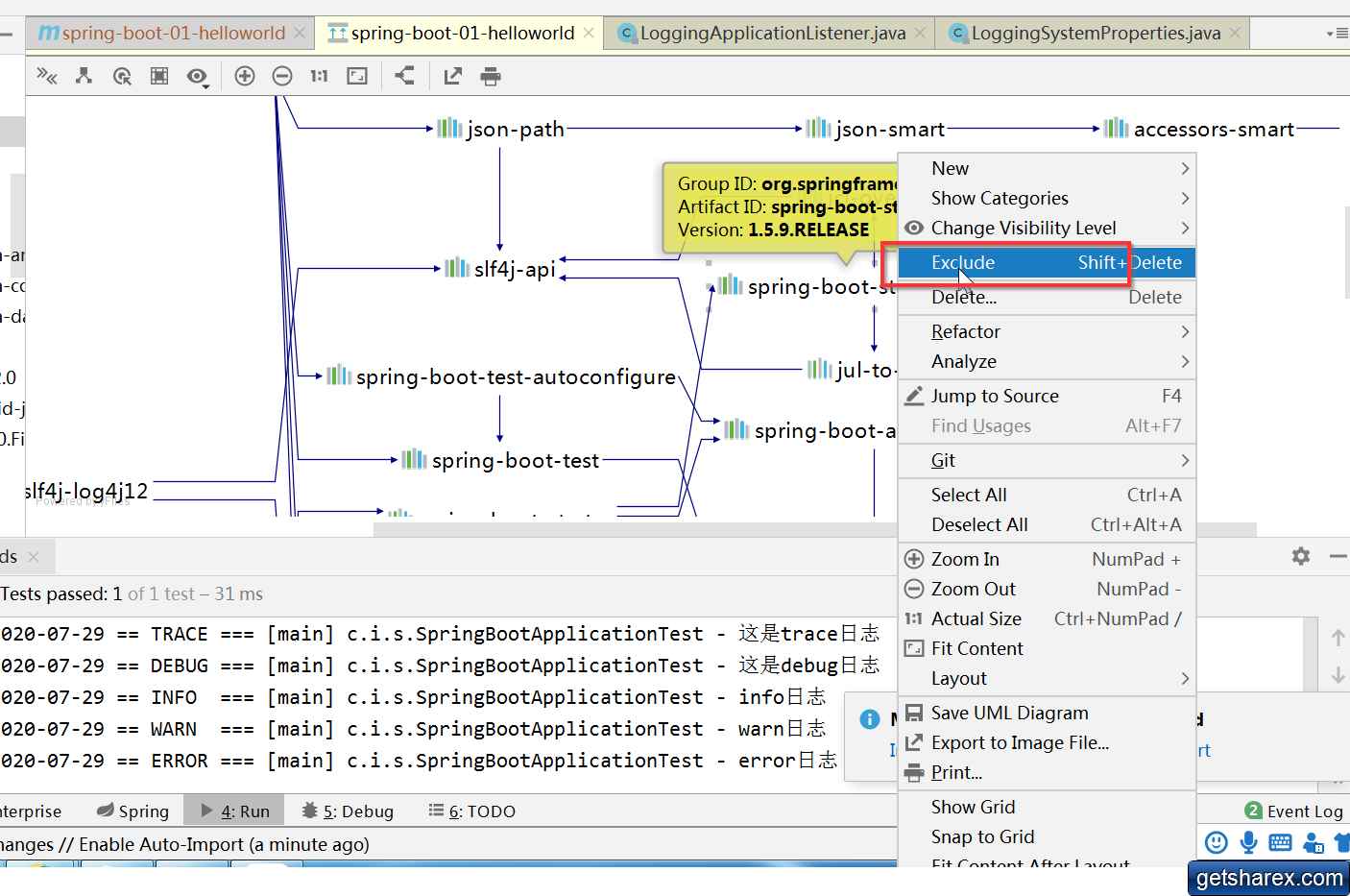Click the 1:1 actual size toolbar icon
Viewport: 1350px width, 896px height.
click(x=319, y=76)
